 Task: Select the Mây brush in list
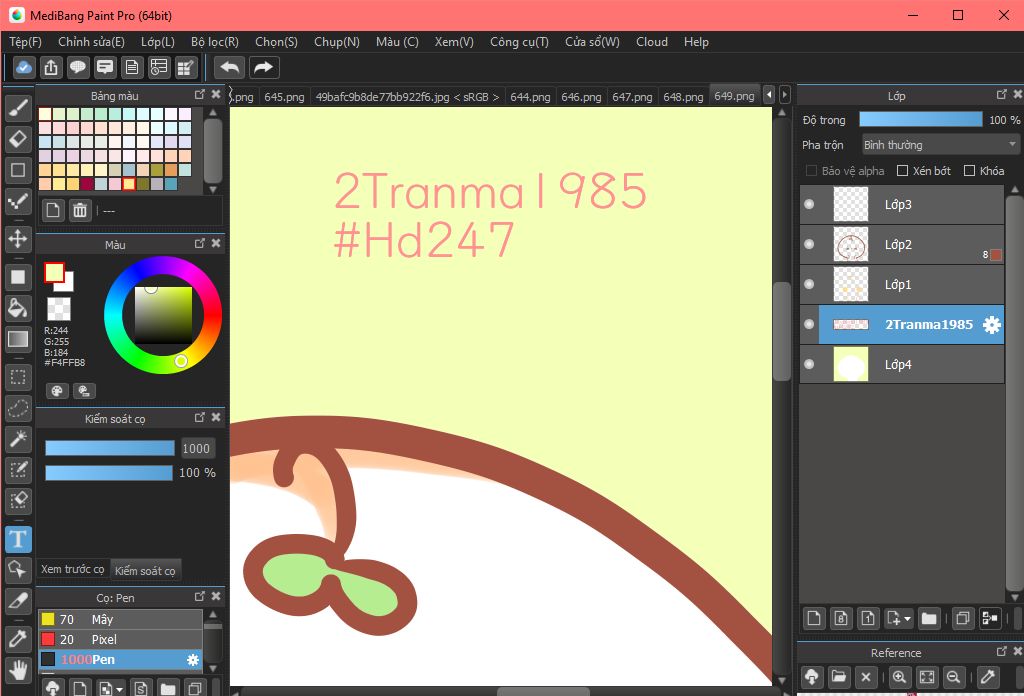[121, 619]
